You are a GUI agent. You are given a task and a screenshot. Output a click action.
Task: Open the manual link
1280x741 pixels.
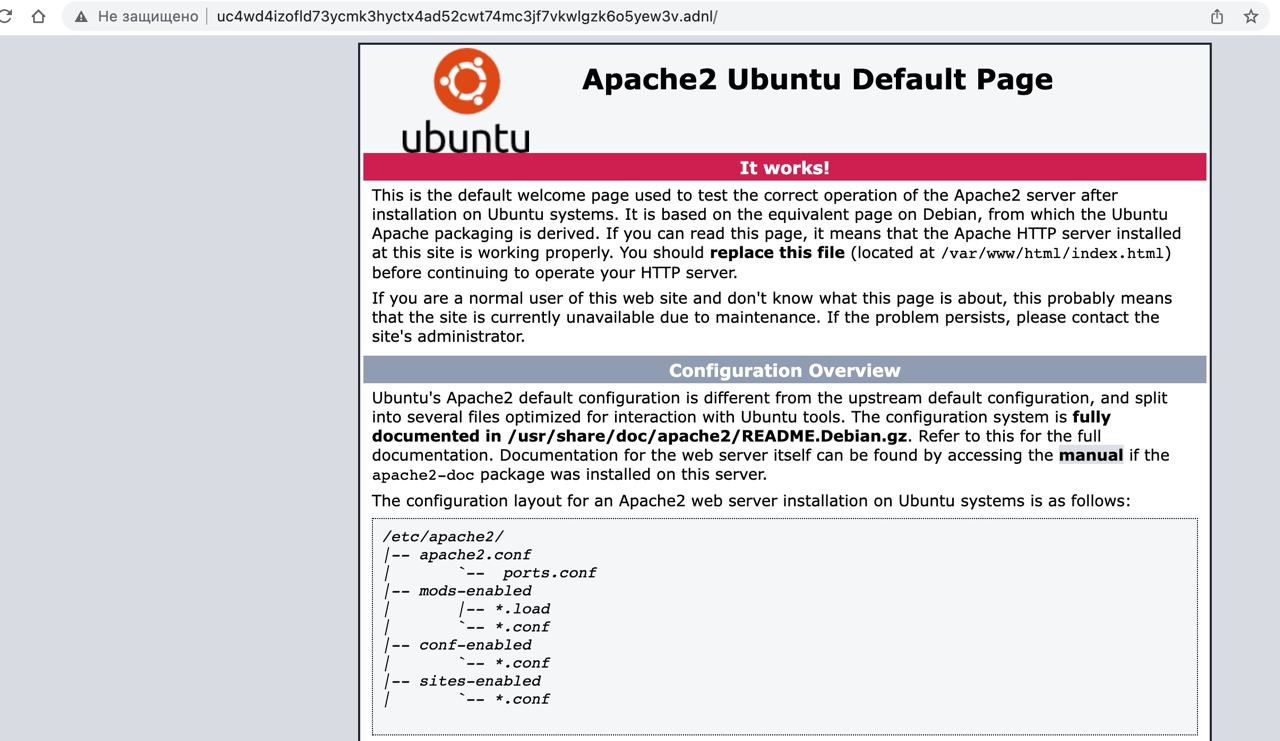(1091, 455)
